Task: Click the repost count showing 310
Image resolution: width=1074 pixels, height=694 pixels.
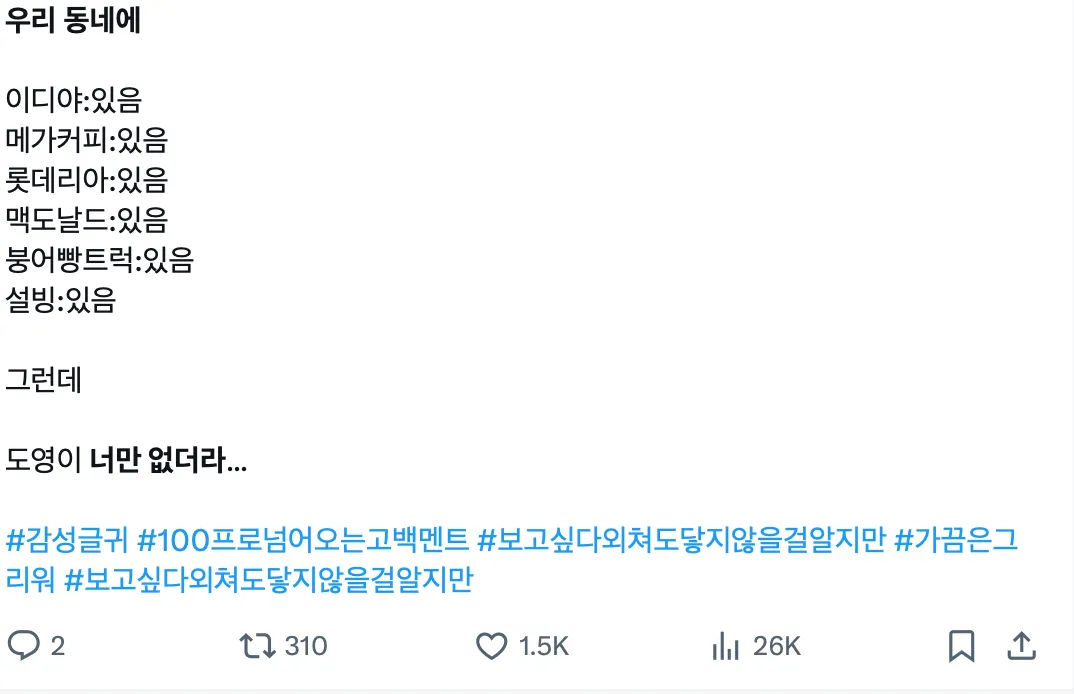Action: tap(305, 646)
